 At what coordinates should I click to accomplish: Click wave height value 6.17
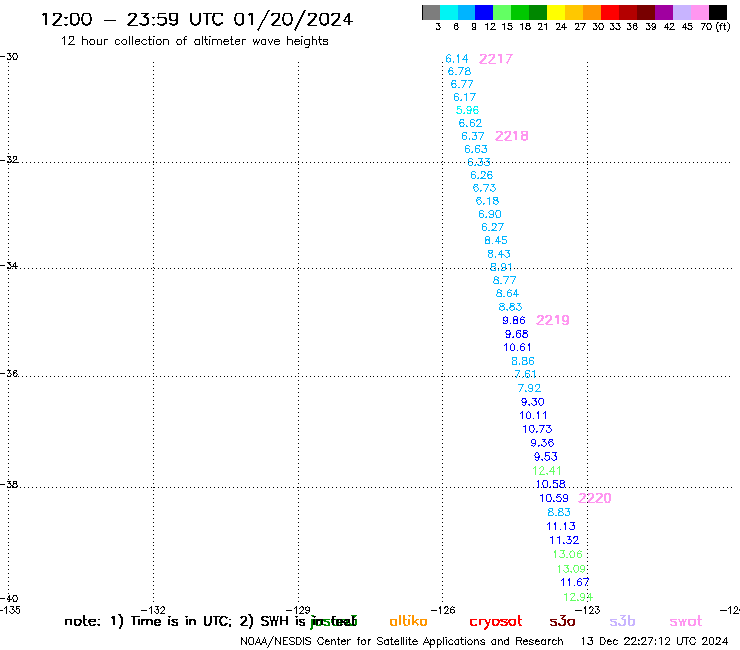[465, 97]
